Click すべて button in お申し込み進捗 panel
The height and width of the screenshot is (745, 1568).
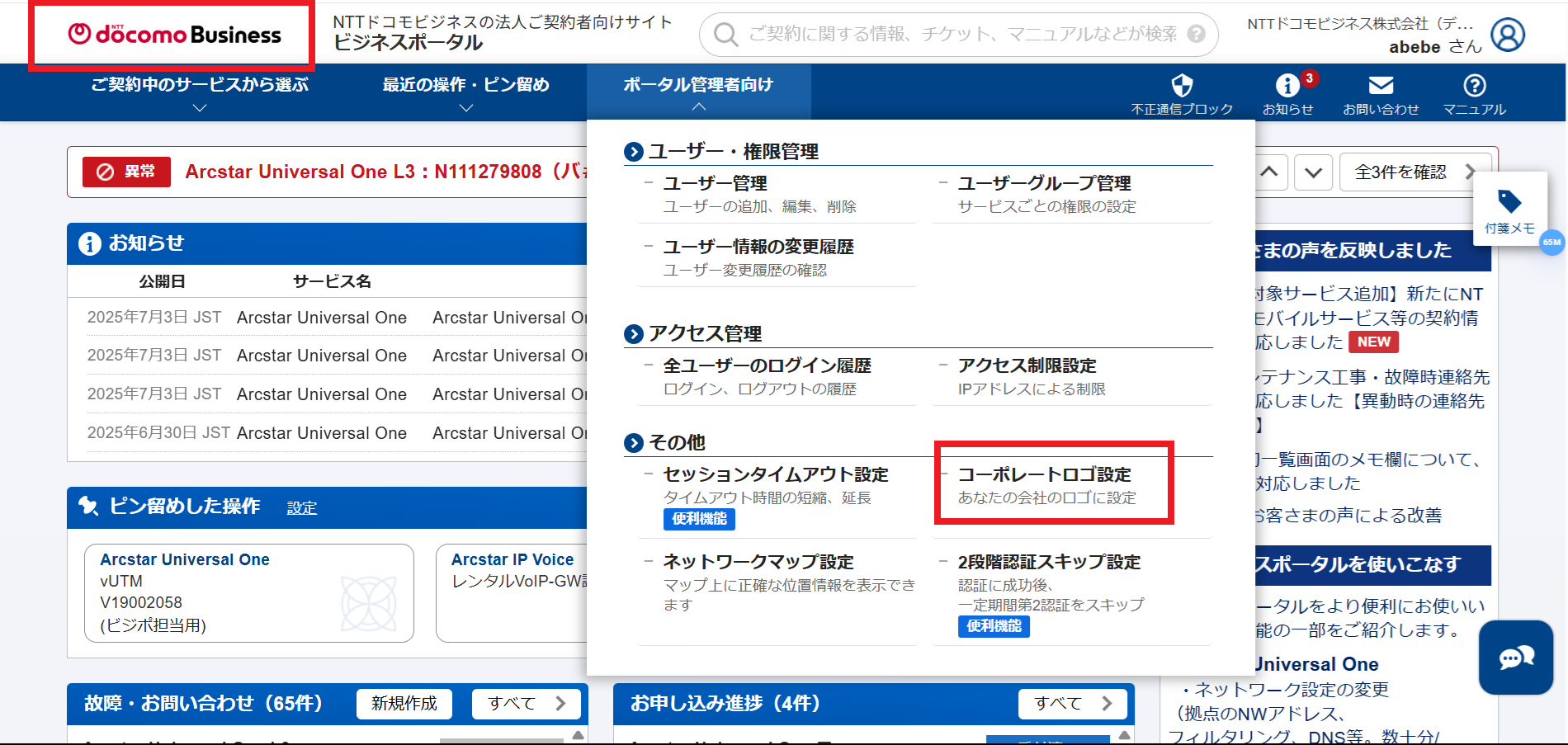pos(1073,704)
